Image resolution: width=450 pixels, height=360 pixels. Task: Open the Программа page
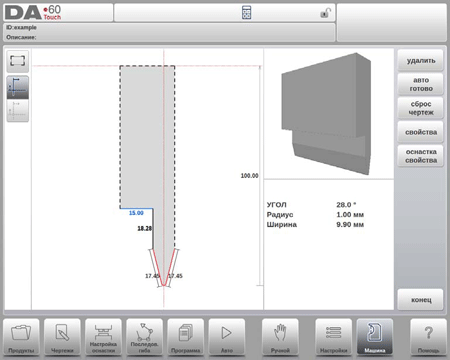[x=186, y=337]
